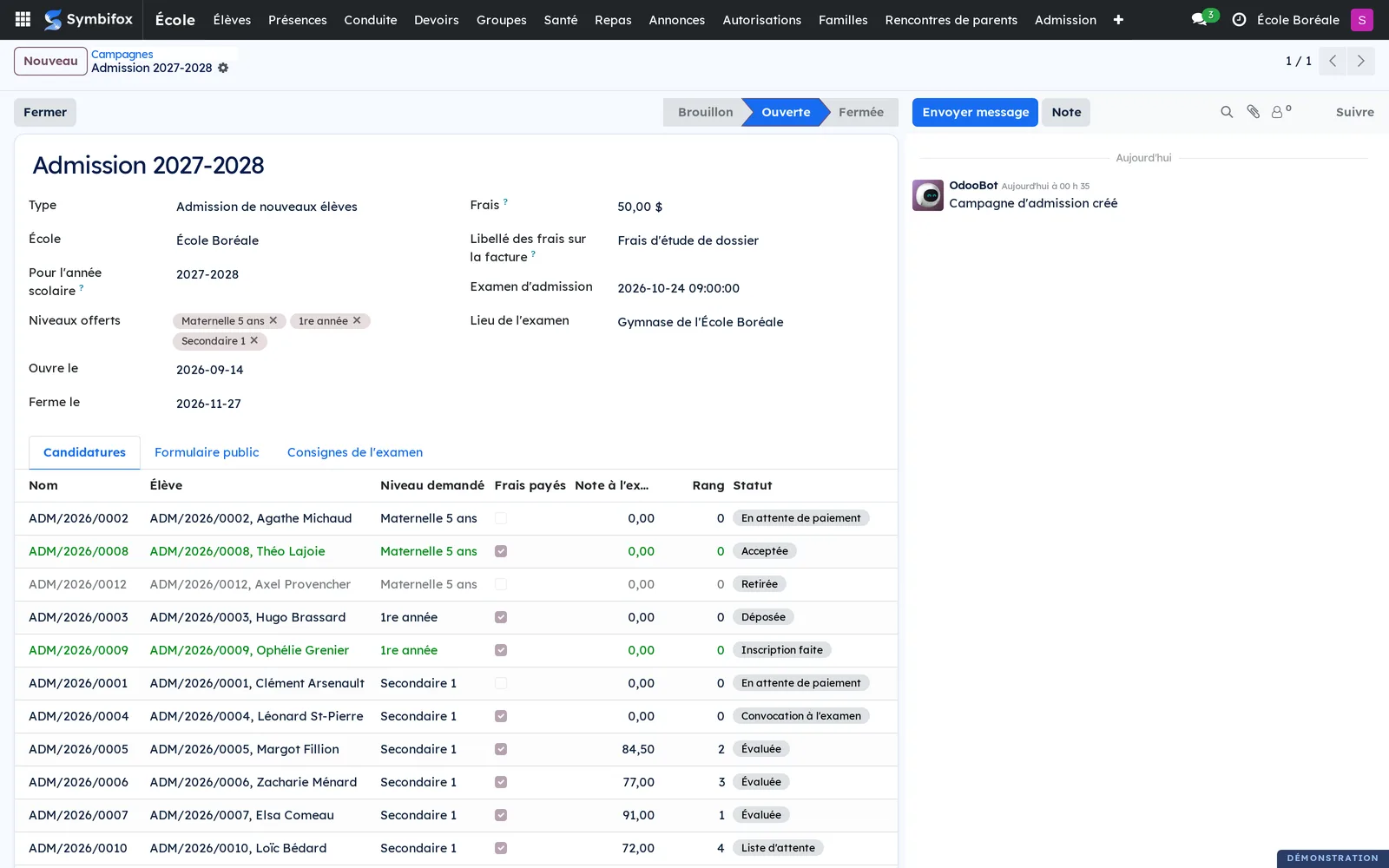Open the user avatar S menu
Image resolution: width=1389 pixels, height=868 pixels.
pyautogui.click(x=1362, y=19)
